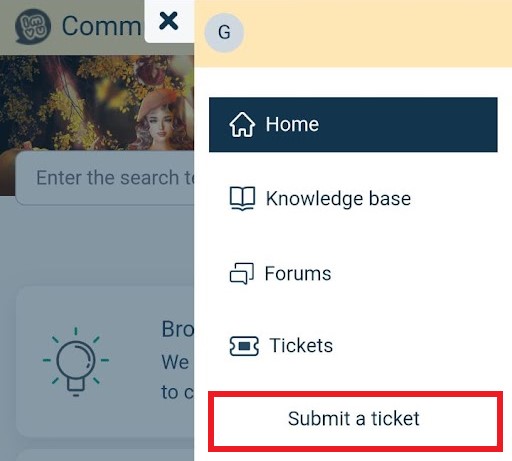Click the dimmed page background overlay
Image resolution: width=512 pixels, height=461 pixels.
(97, 247)
